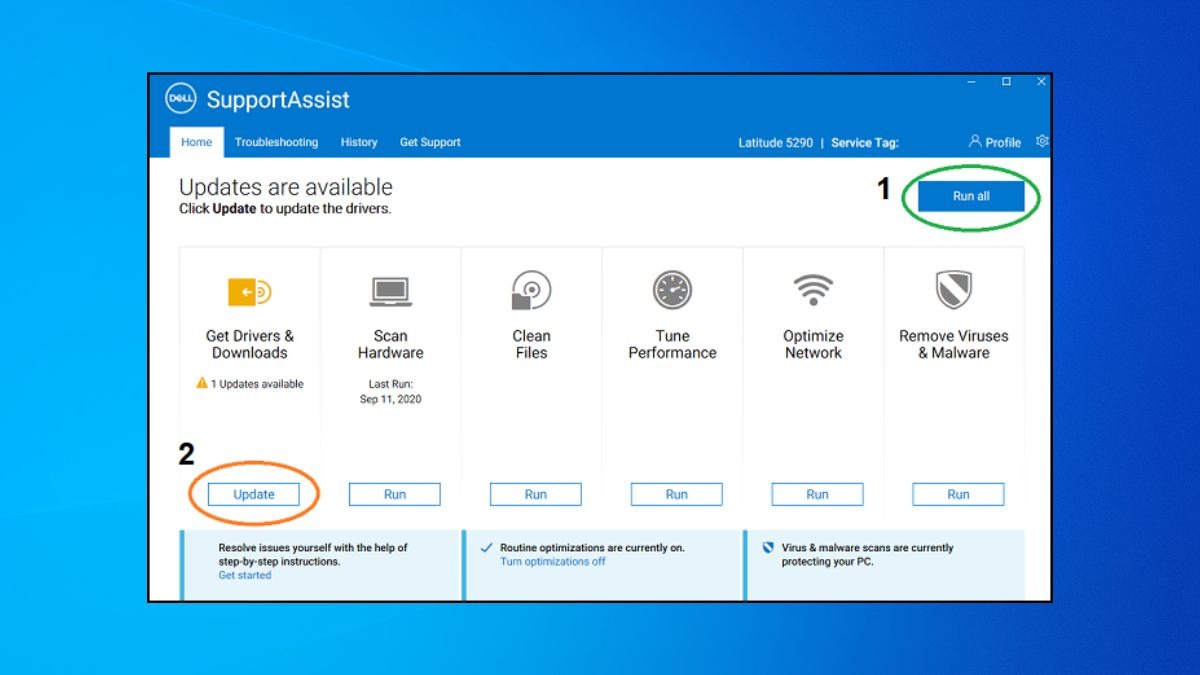Run the Scan Hardware task
The image size is (1200, 675).
pos(395,494)
